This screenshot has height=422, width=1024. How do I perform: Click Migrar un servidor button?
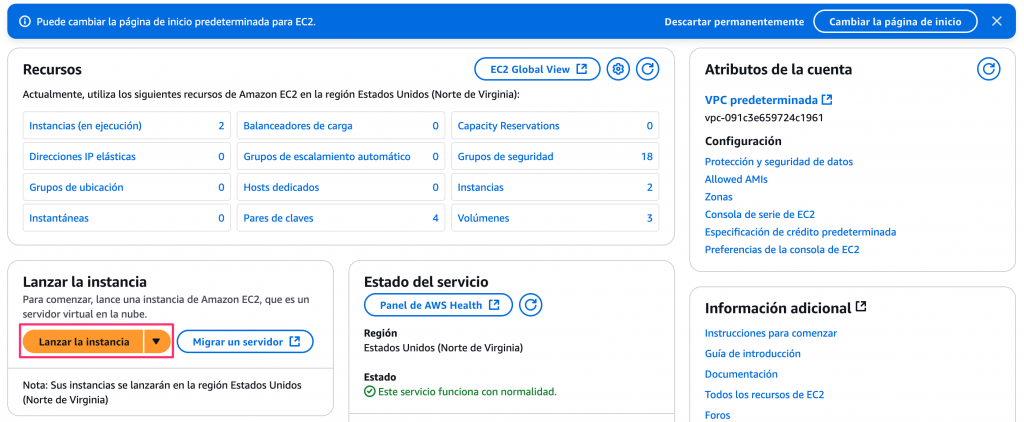[245, 342]
